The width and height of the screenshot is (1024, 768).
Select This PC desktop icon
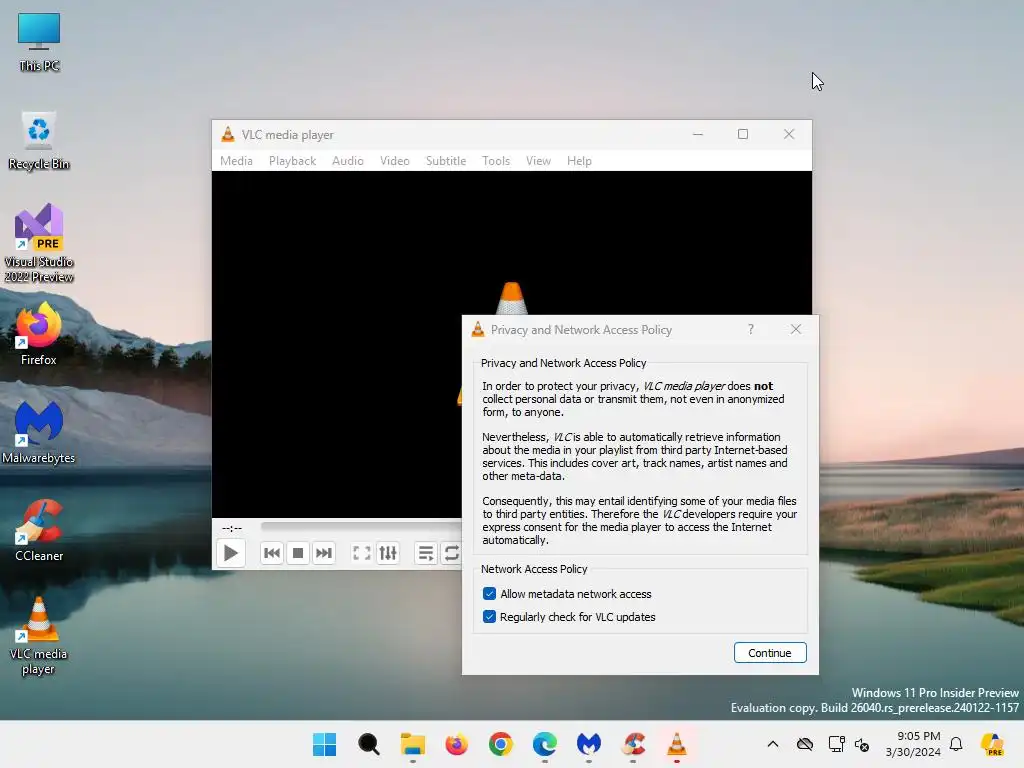(x=39, y=41)
